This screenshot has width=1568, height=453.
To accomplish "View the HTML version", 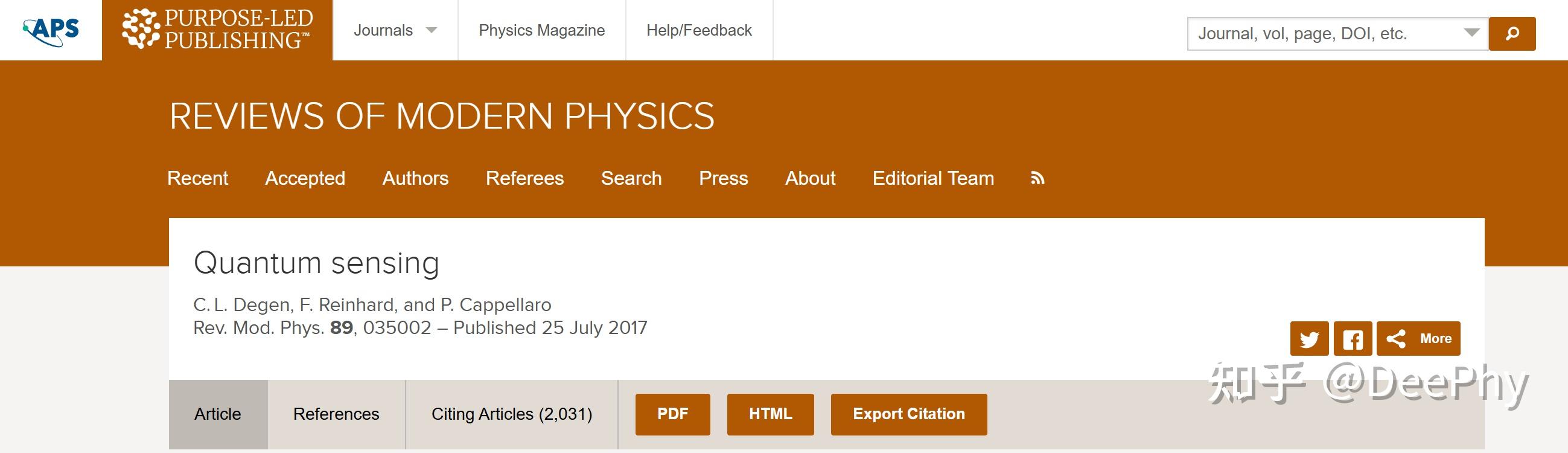I will 770,414.
